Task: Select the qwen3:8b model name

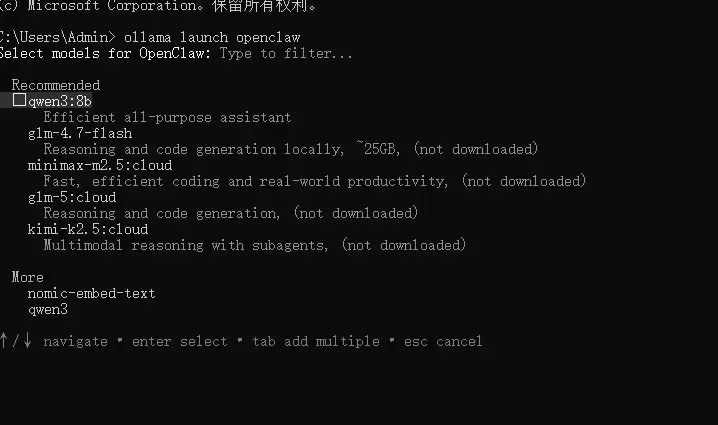Action: tap(60, 101)
